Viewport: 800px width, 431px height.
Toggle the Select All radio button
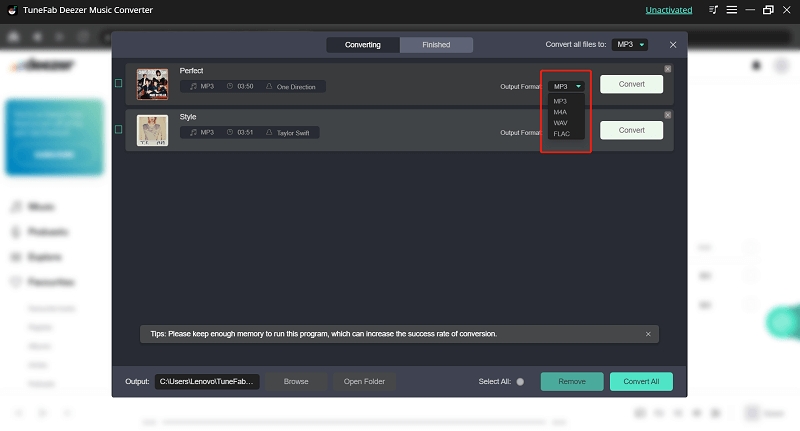pyautogui.click(x=520, y=382)
